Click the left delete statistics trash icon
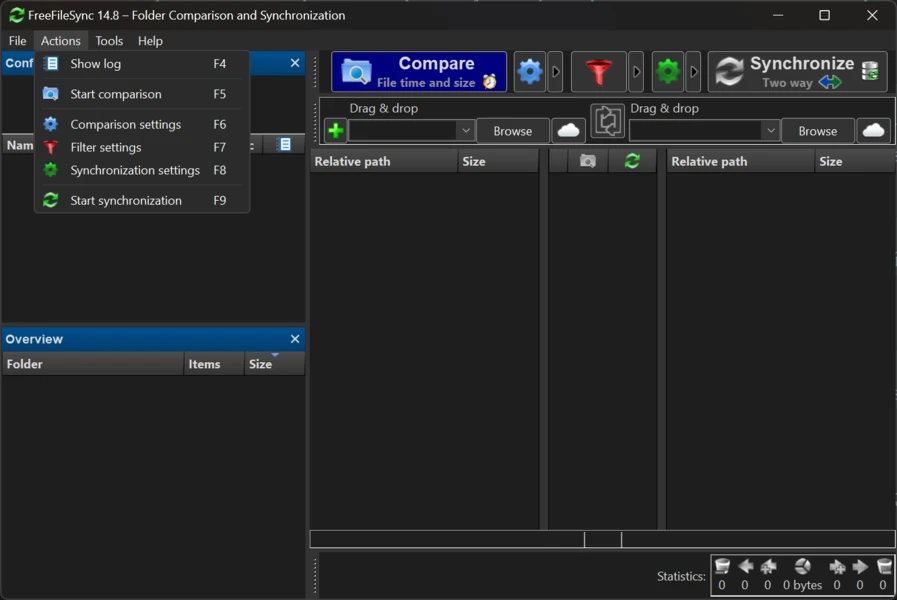The image size is (897, 600). click(722, 566)
